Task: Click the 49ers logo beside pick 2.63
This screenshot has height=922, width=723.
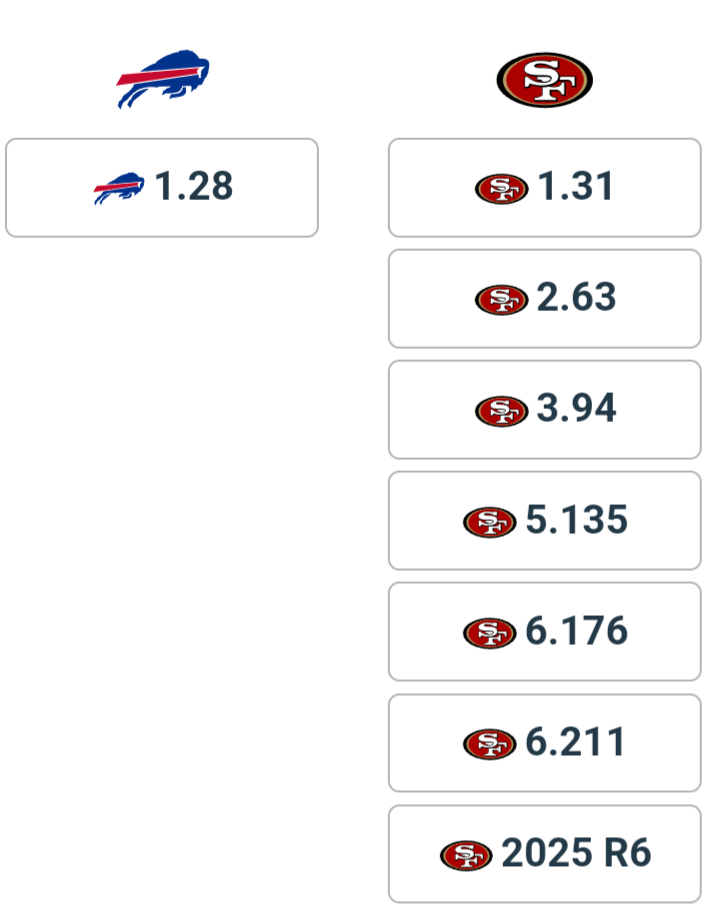Action: [501, 300]
